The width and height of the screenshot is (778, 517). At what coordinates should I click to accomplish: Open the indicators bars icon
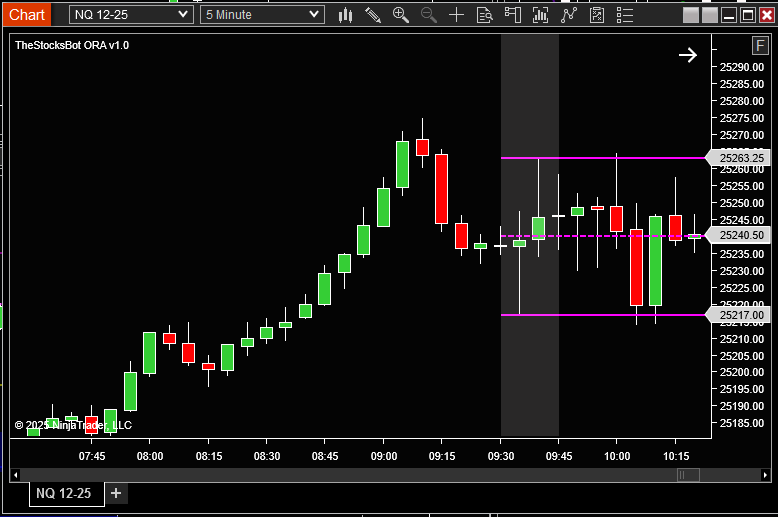coord(540,15)
